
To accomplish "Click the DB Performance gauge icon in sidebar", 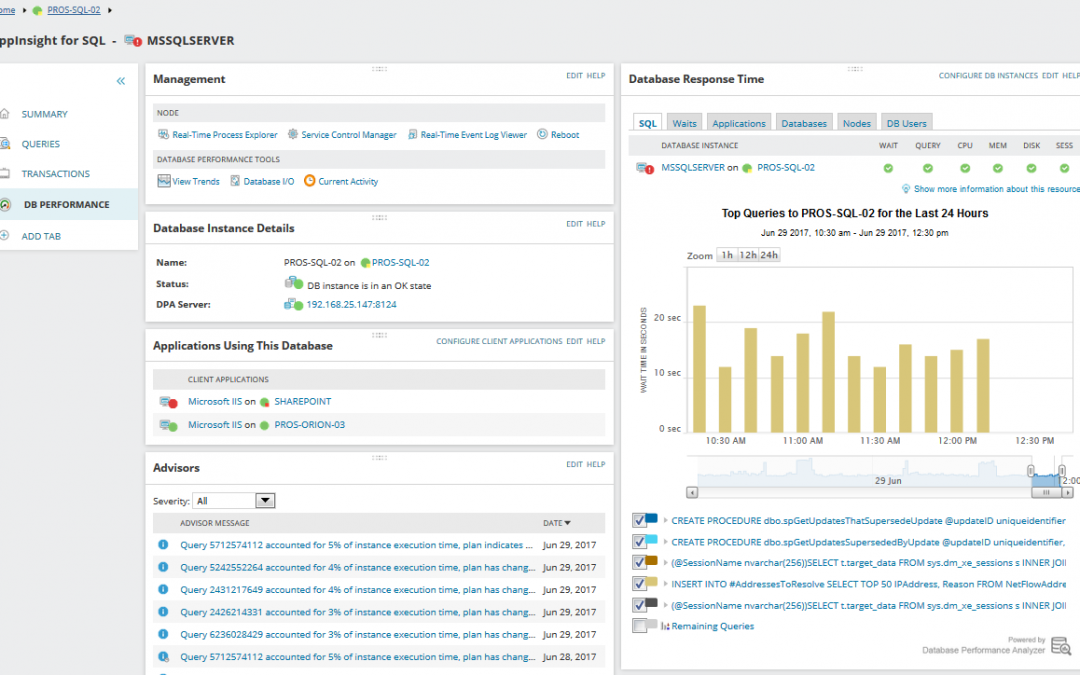I will (6, 205).
